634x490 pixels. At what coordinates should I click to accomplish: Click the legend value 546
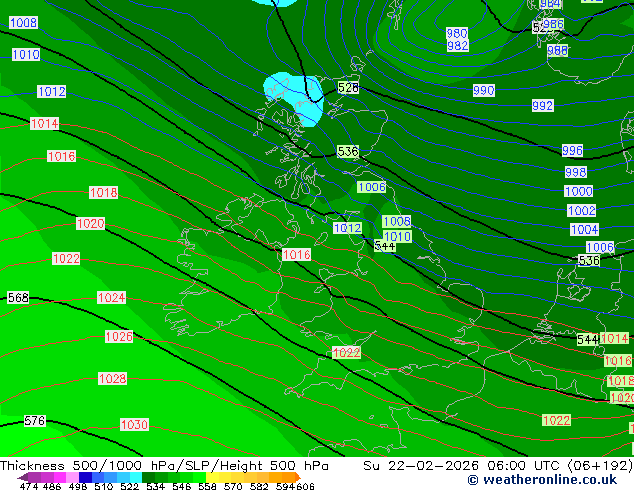(182, 486)
